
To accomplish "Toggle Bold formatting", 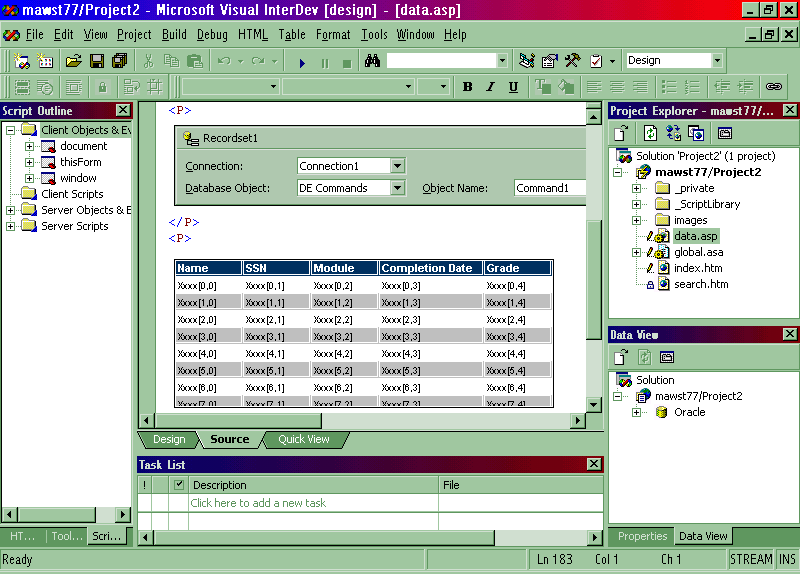I will point(467,87).
